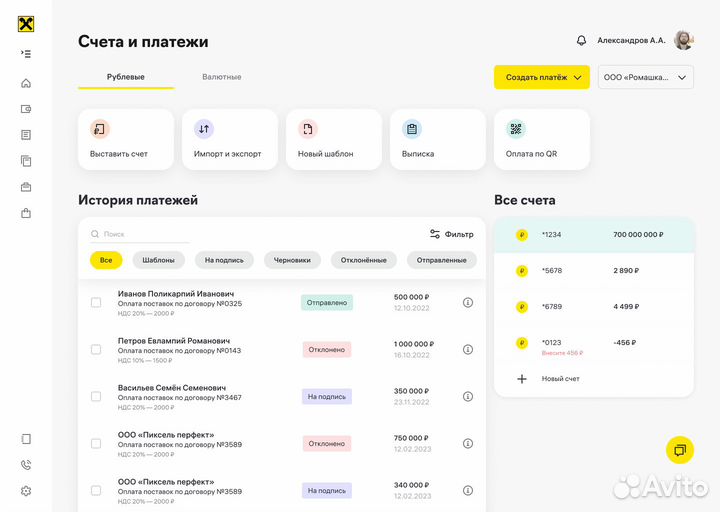Click the -456 ₽ balance

coord(624,343)
